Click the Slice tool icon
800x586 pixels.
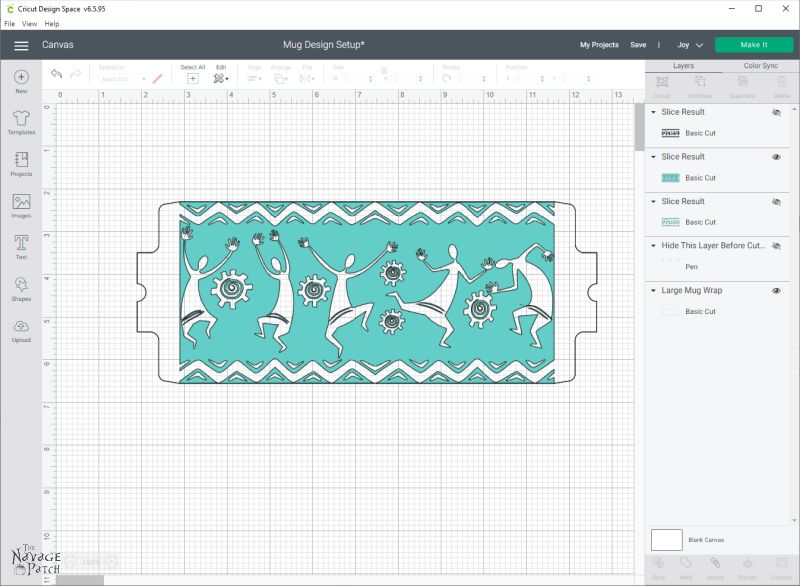coord(659,563)
